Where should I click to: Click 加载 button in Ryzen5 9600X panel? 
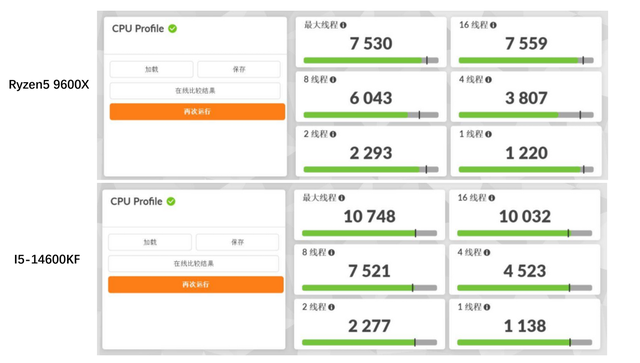[151, 69]
